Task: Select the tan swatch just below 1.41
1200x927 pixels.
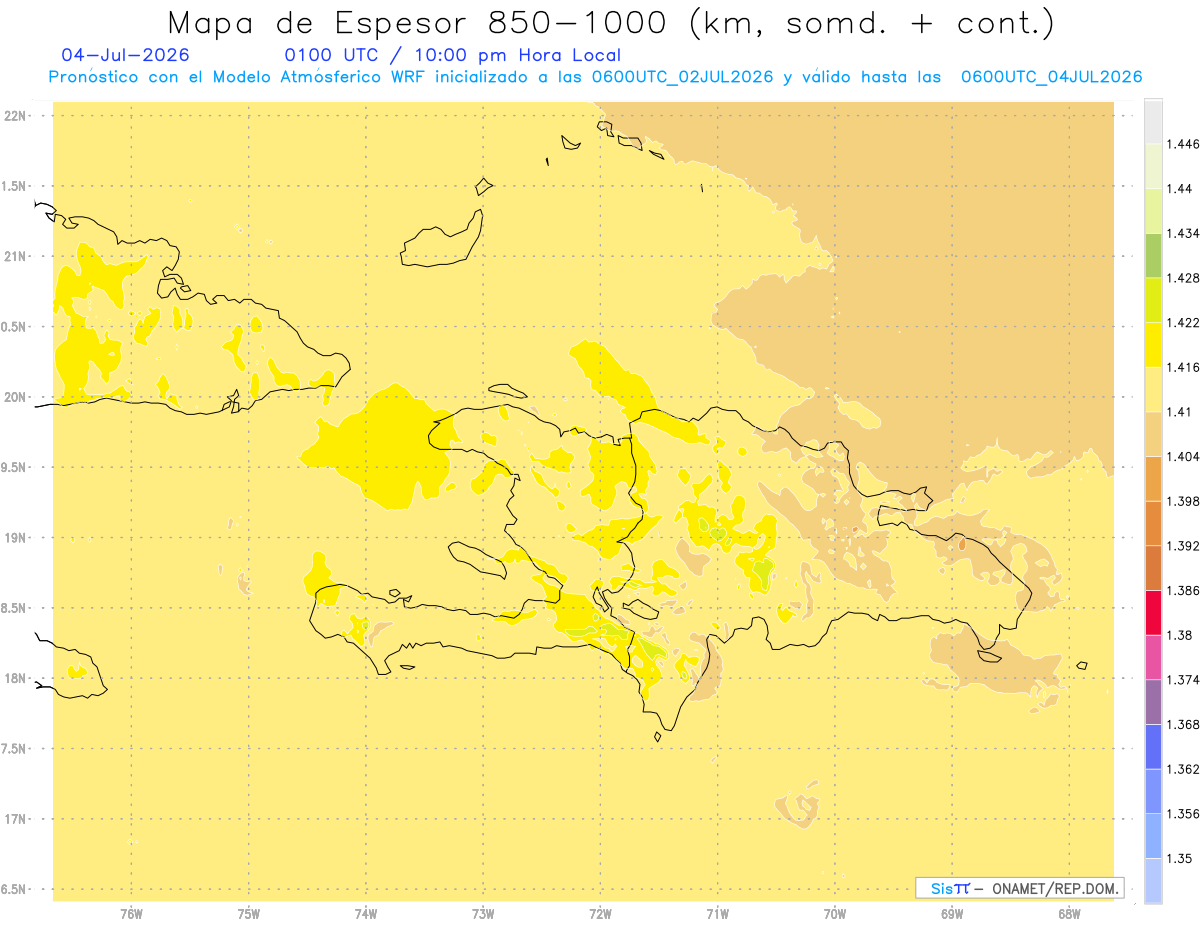Action: pos(1153,434)
